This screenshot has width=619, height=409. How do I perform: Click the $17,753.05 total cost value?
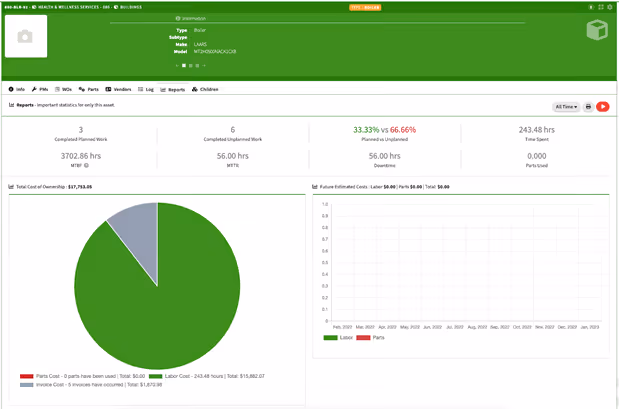(80, 187)
